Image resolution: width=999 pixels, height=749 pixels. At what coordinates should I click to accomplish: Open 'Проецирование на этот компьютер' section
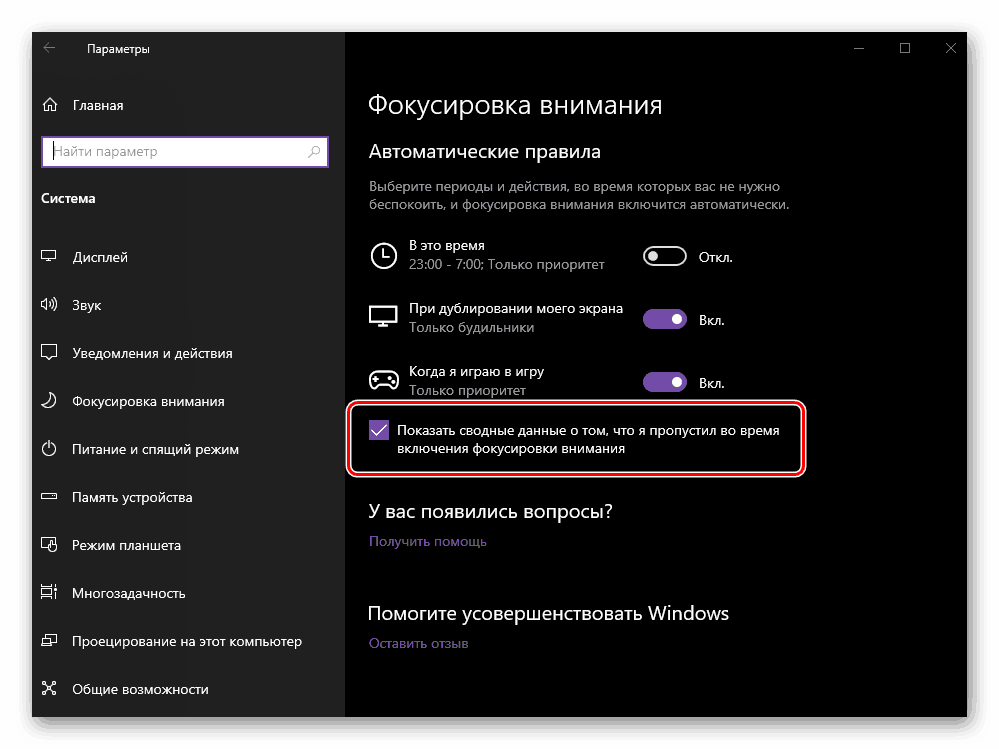(x=186, y=641)
